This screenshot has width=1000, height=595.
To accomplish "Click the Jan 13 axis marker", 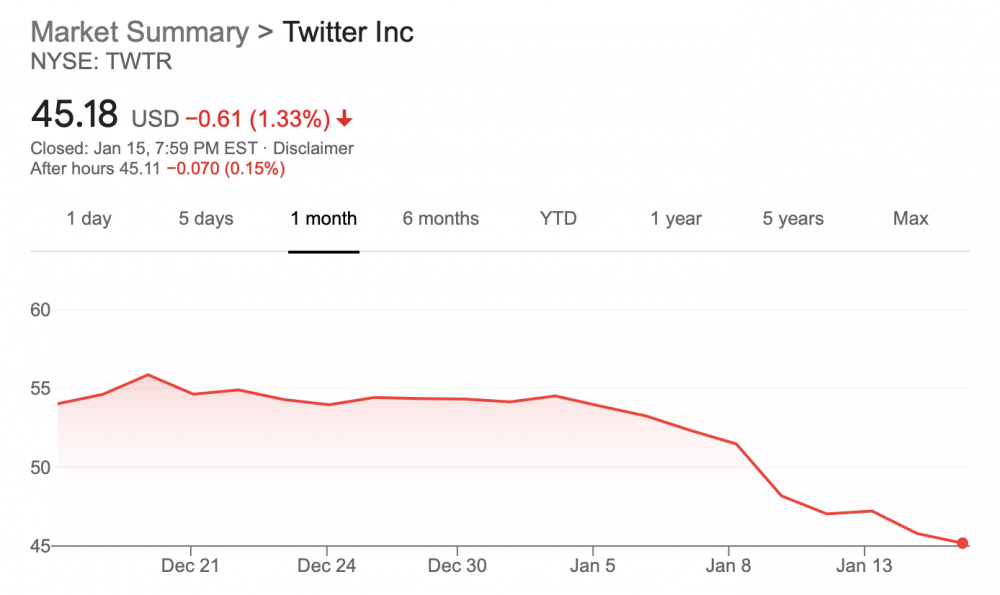I will pyautogui.click(x=864, y=565).
